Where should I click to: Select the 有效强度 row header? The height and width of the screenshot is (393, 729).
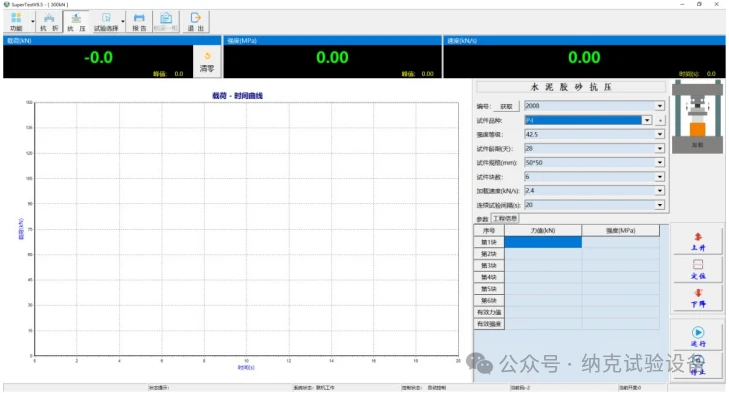point(489,324)
